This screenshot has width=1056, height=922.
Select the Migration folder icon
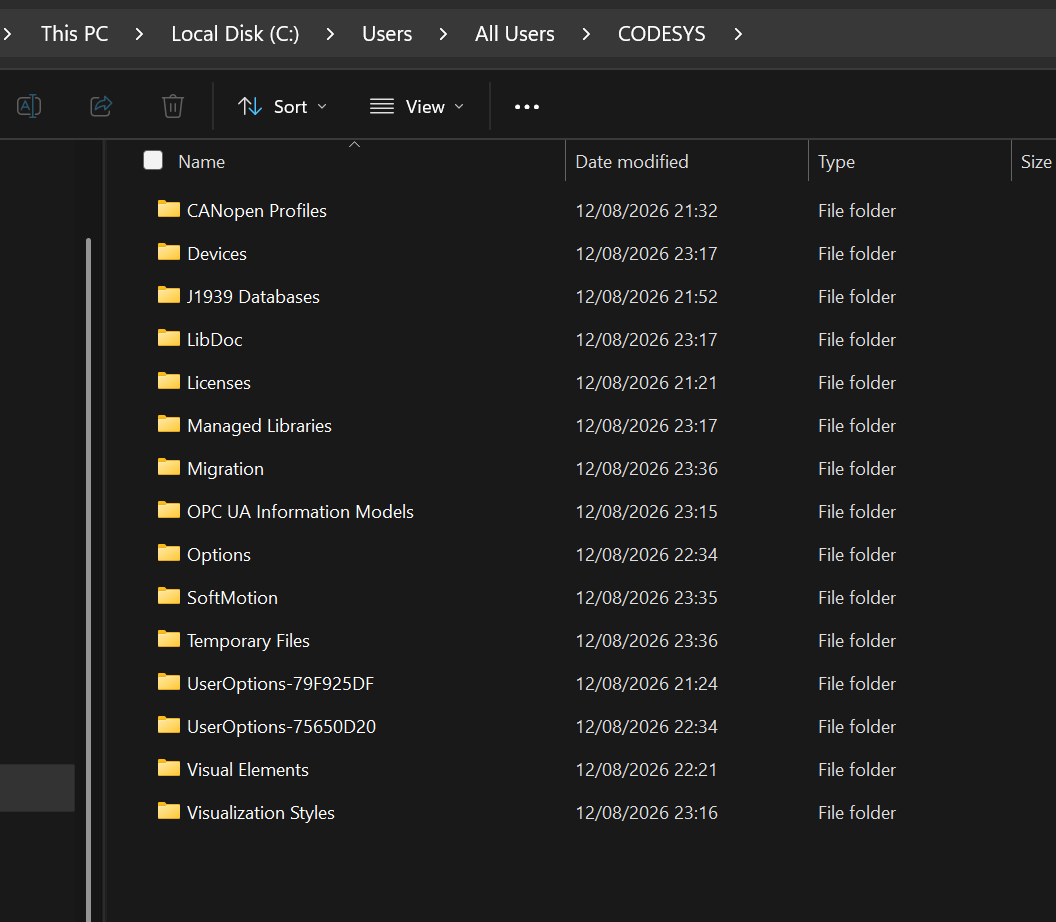pos(168,467)
